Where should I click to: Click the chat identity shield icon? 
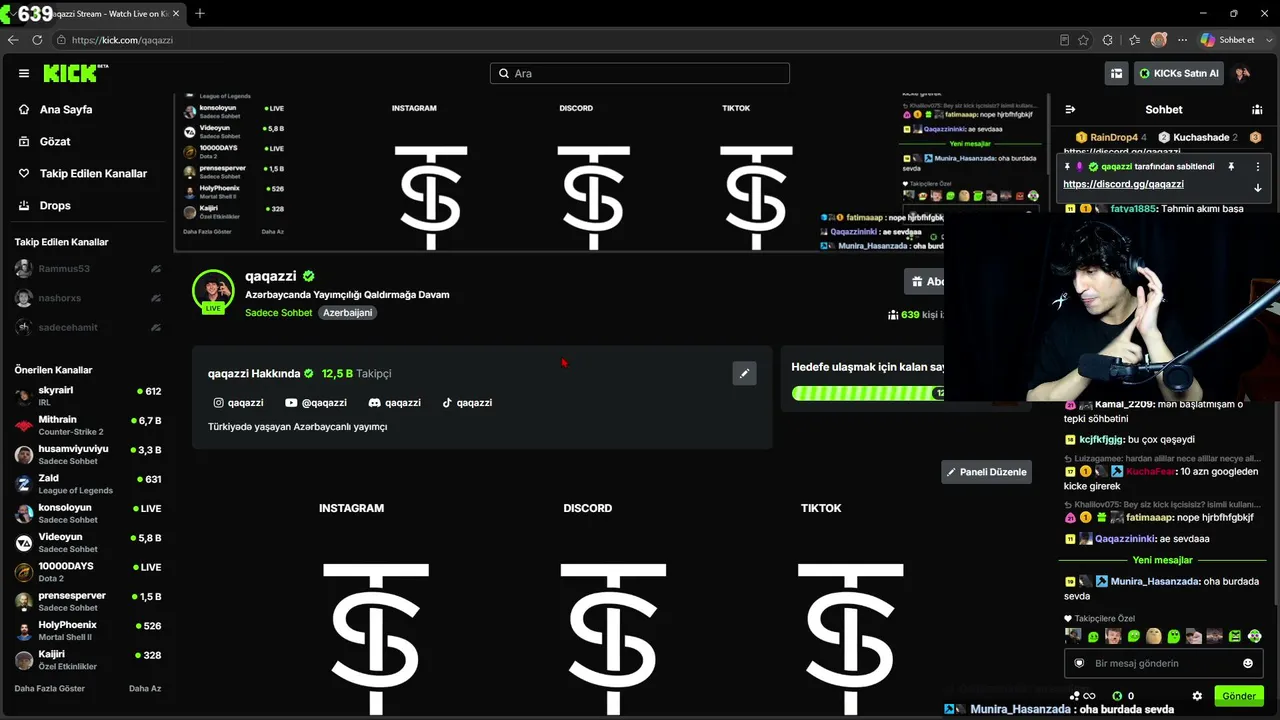coord(1079,663)
